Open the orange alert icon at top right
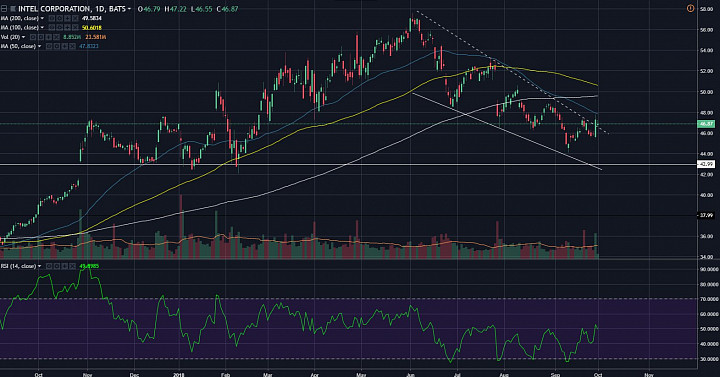 coord(690,8)
